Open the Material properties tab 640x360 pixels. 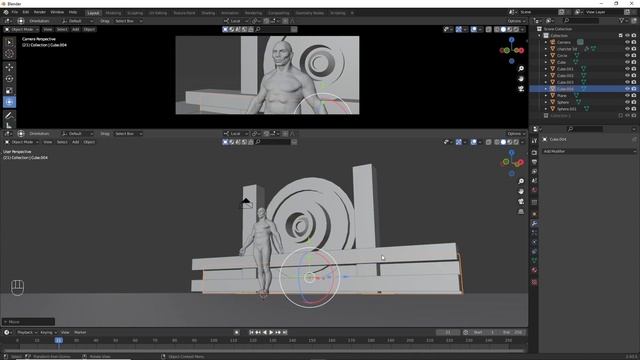(534, 270)
